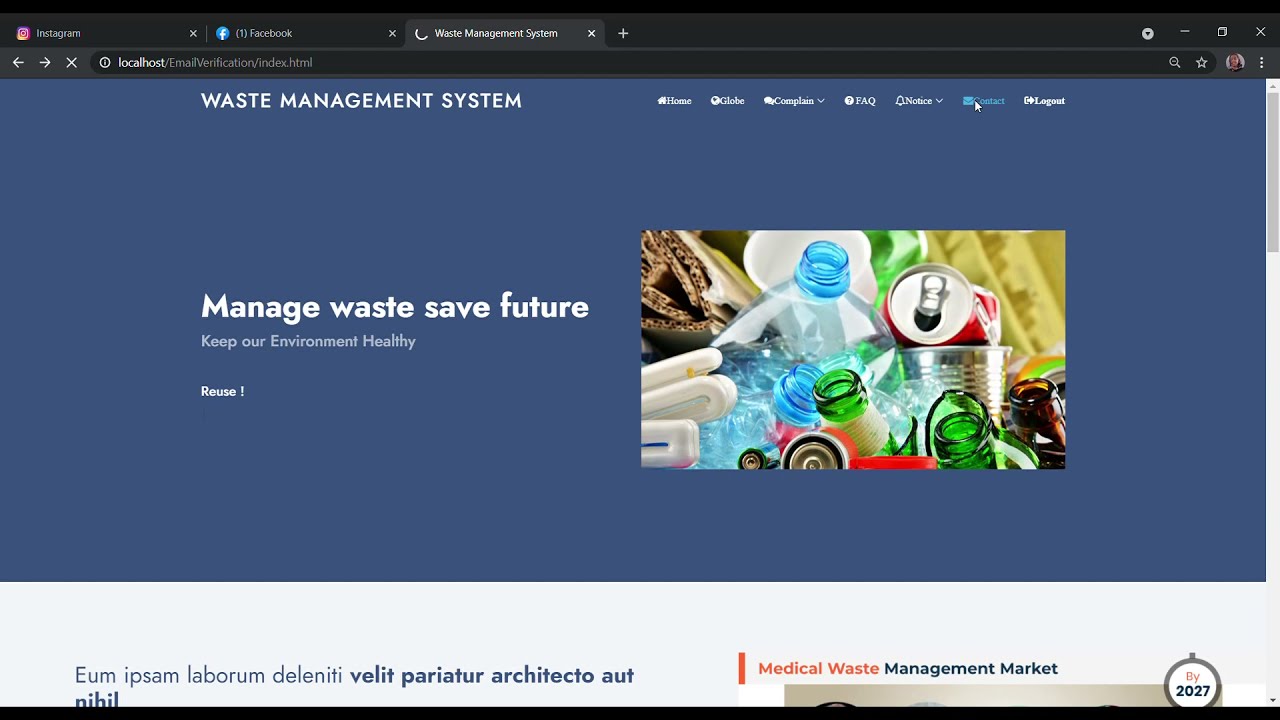View site information icon in address bar
This screenshot has height=720, width=1280.
pyautogui.click(x=104, y=62)
